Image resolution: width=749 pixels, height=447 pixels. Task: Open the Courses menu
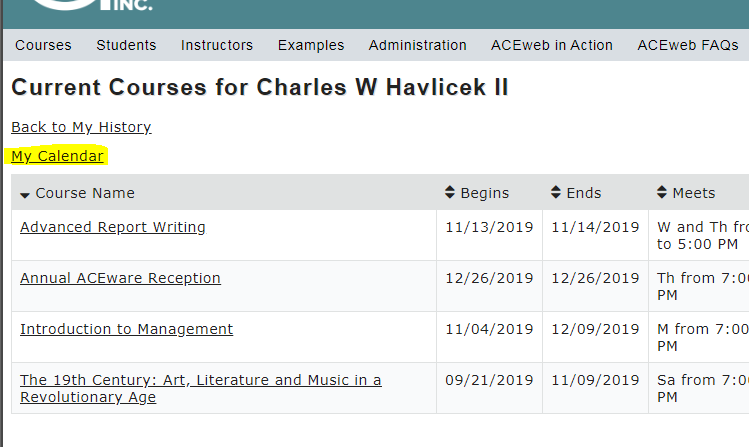(x=43, y=45)
